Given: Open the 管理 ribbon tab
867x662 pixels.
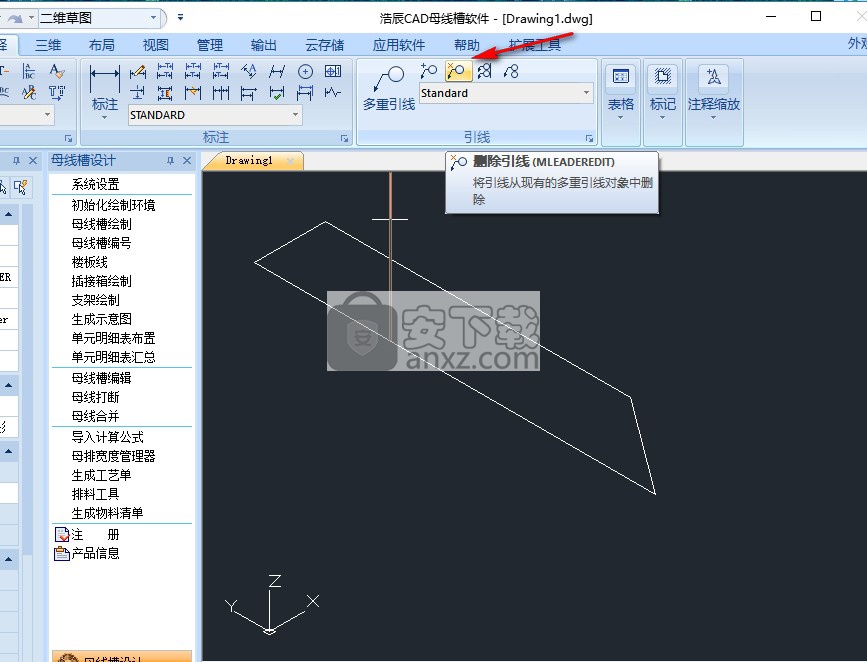Looking at the screenshot, I should pos(210,45).
